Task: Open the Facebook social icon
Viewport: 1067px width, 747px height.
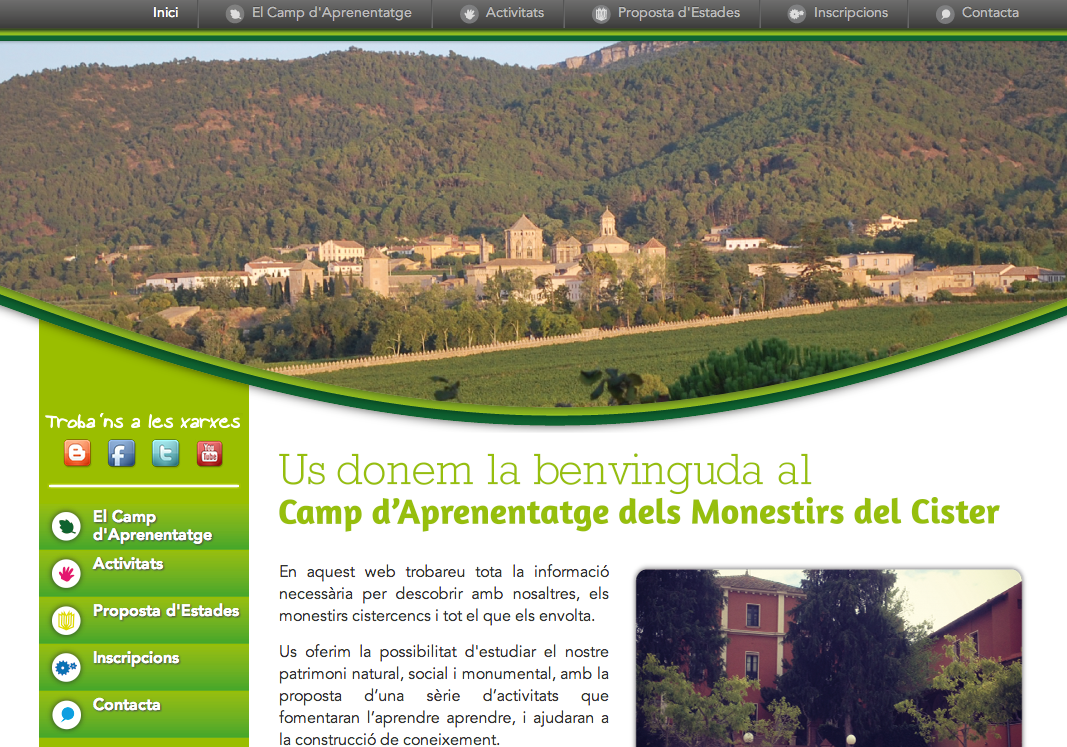Action: [x=121, y=453]
